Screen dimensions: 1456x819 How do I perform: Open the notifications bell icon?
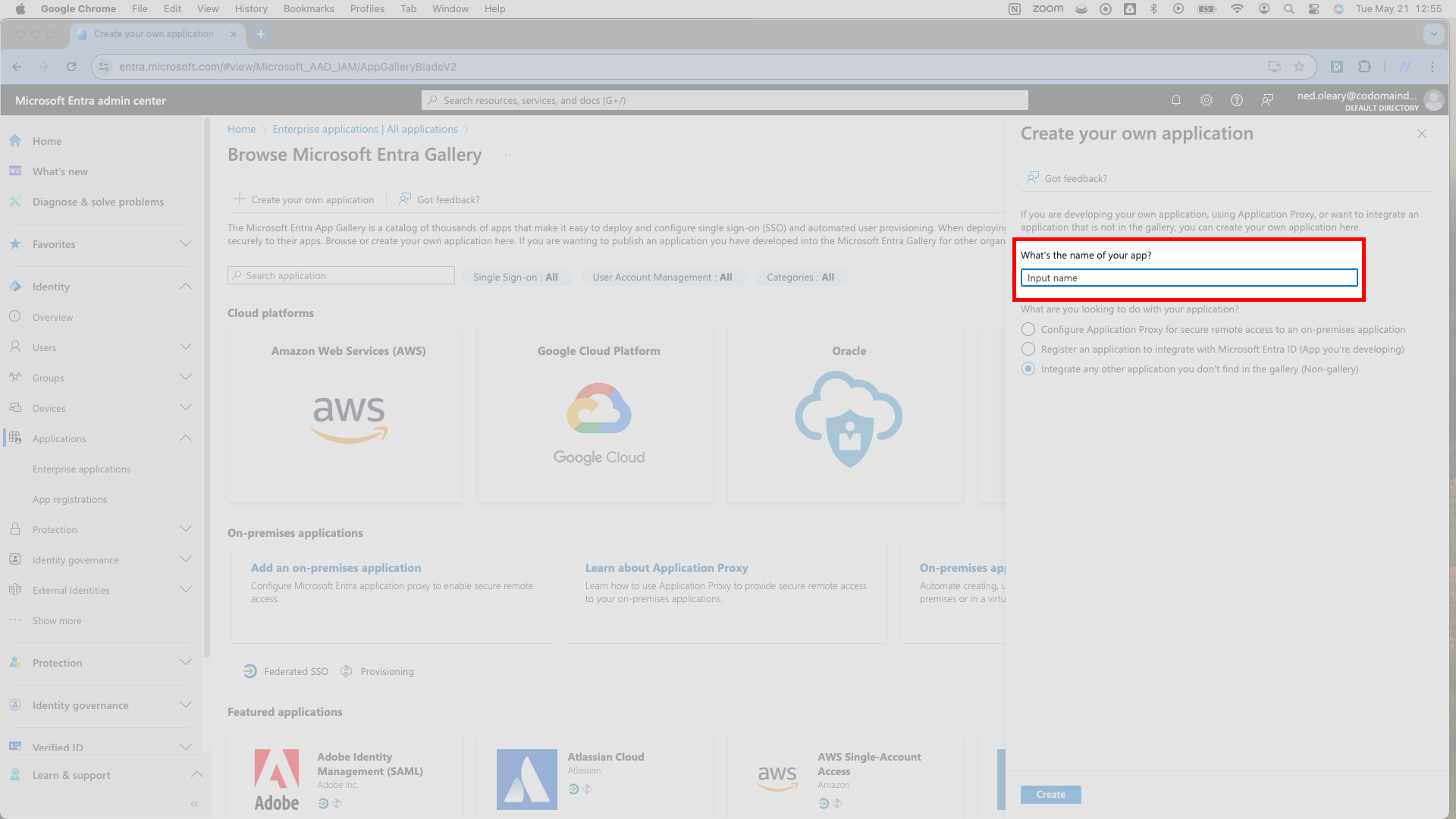click(1176, 100)
